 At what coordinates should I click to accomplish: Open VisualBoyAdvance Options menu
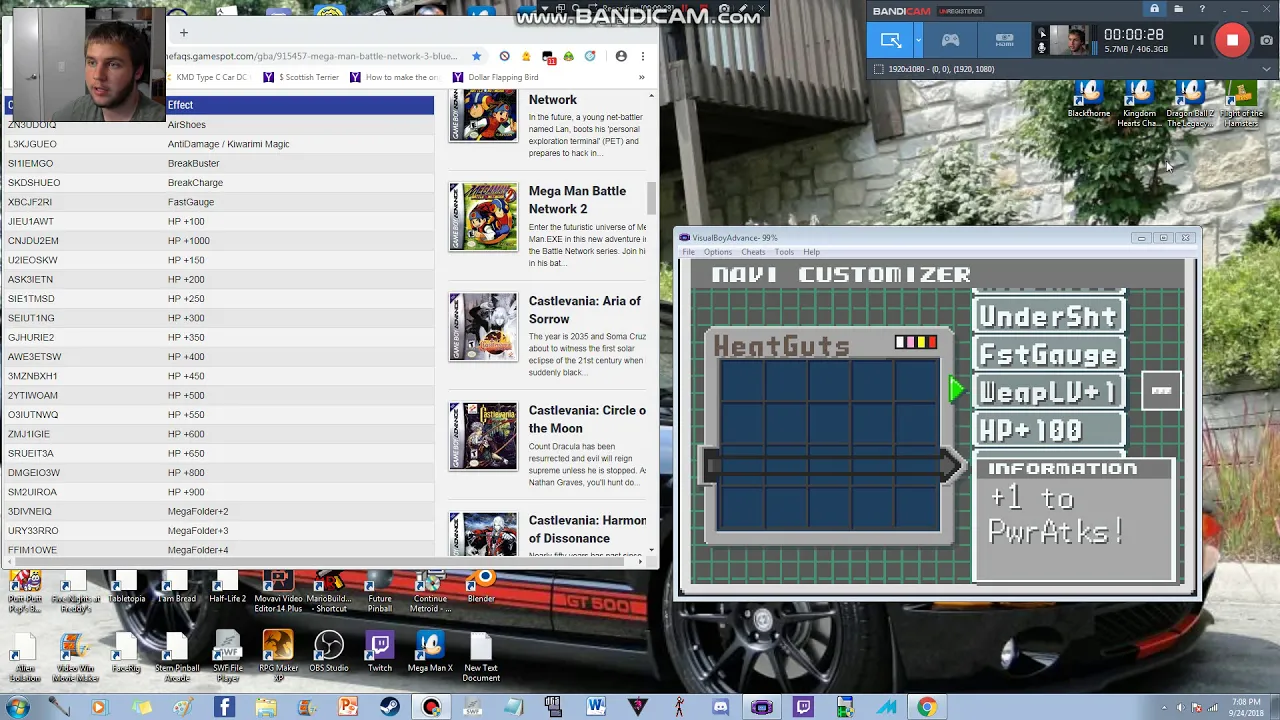tap(717, 252)
